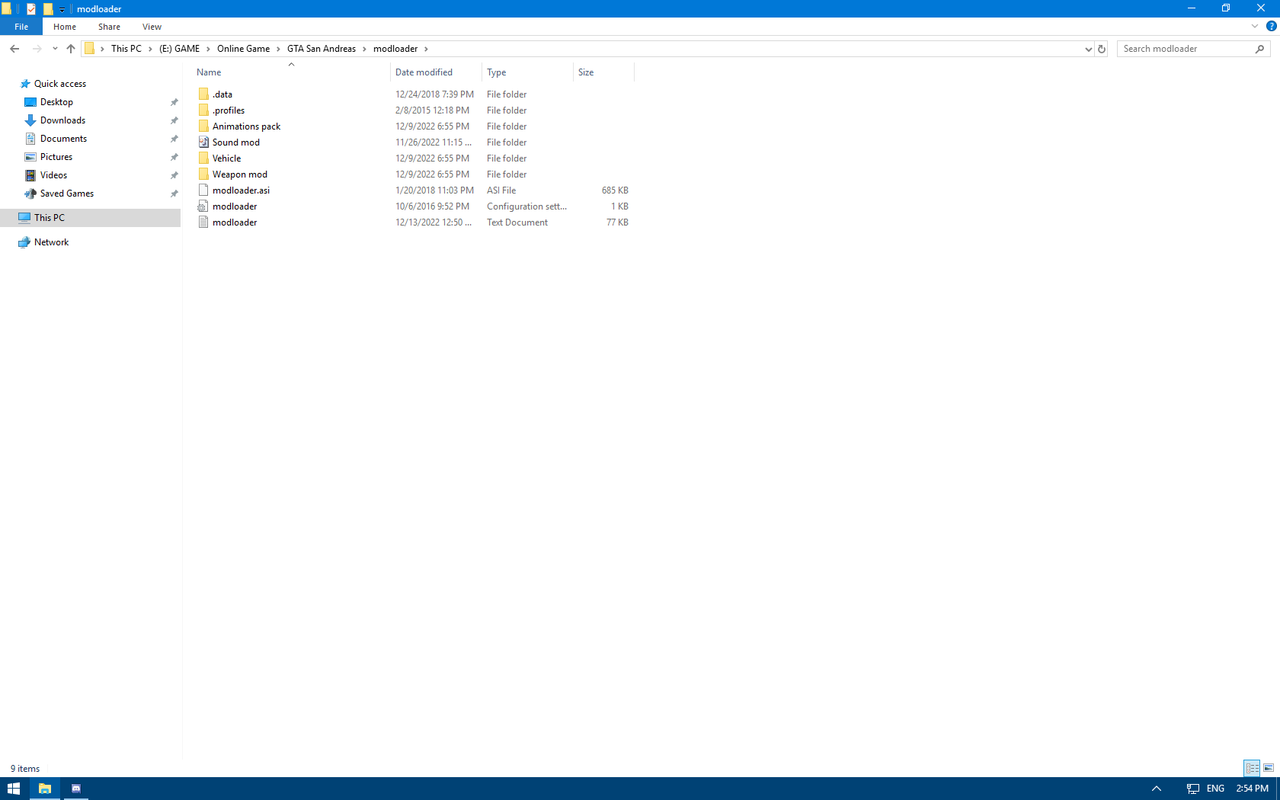Open Desktop in Quick access
Screen dimensions: 1280x800
point(56,102)
